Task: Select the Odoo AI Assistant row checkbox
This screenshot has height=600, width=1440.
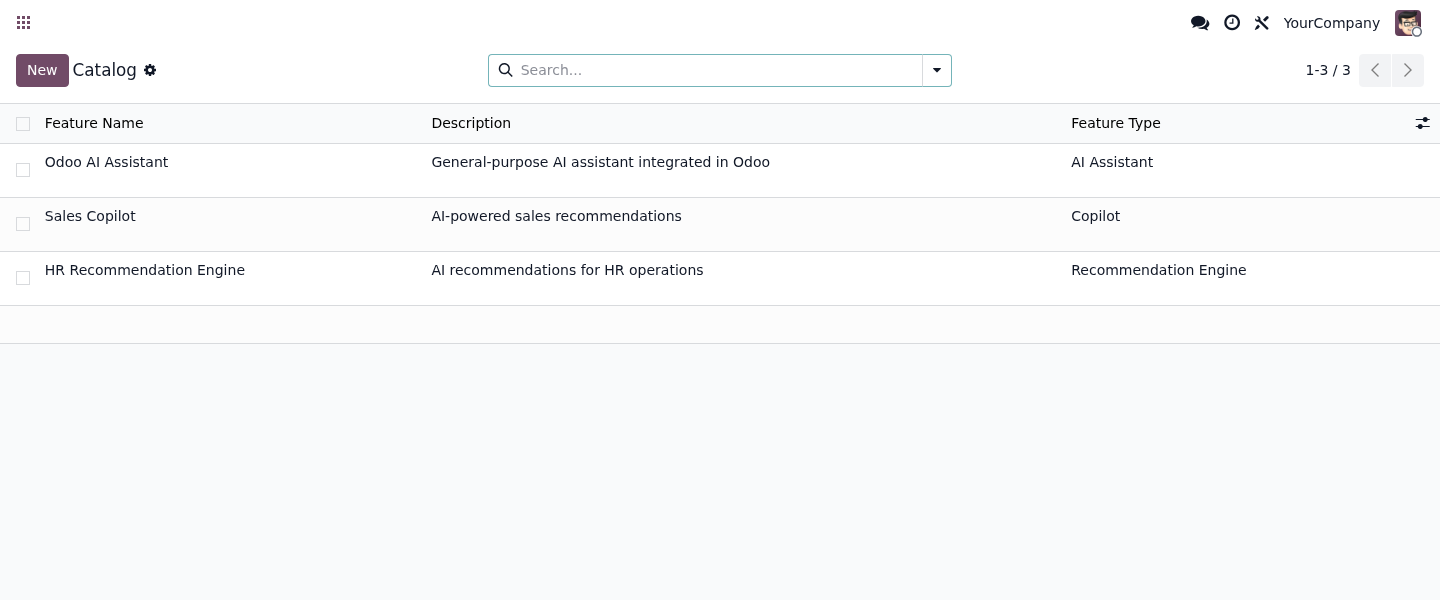Action: (23, 170)
